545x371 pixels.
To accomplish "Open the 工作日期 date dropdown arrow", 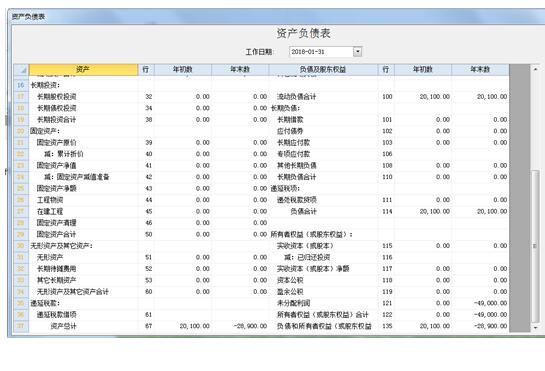I will [x=357, y=52].
